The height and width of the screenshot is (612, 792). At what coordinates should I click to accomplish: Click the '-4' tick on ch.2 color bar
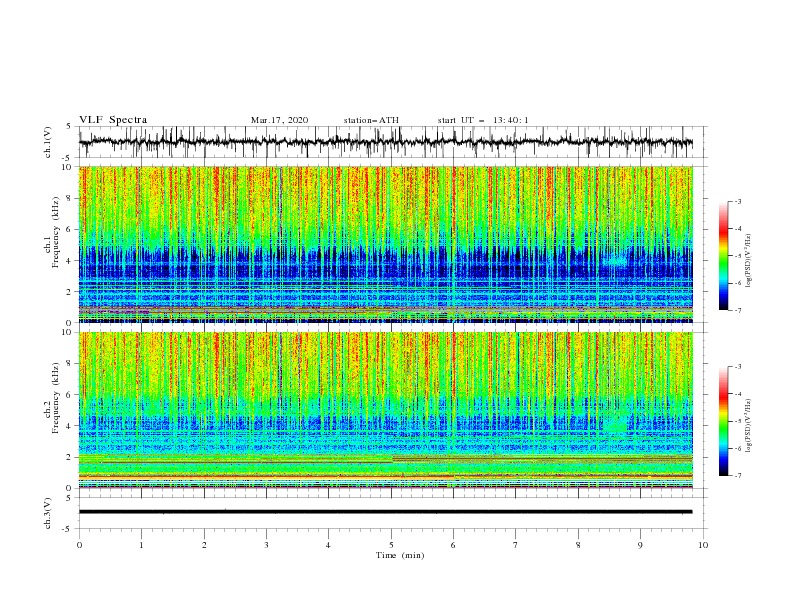(x=737, y=394)
